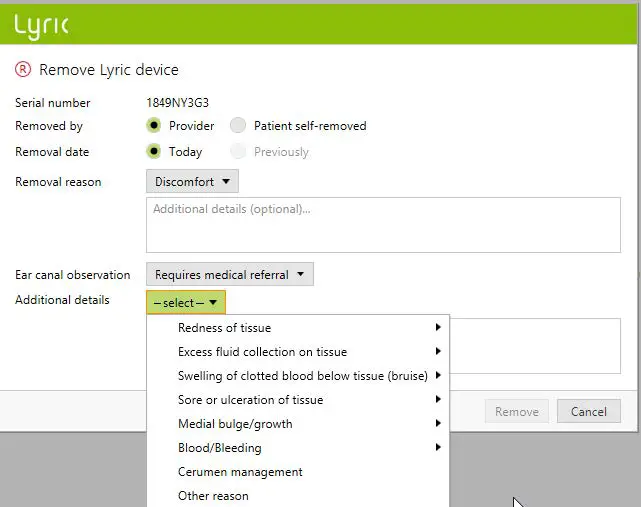Select Redness of tissue option

coord(298,328)
